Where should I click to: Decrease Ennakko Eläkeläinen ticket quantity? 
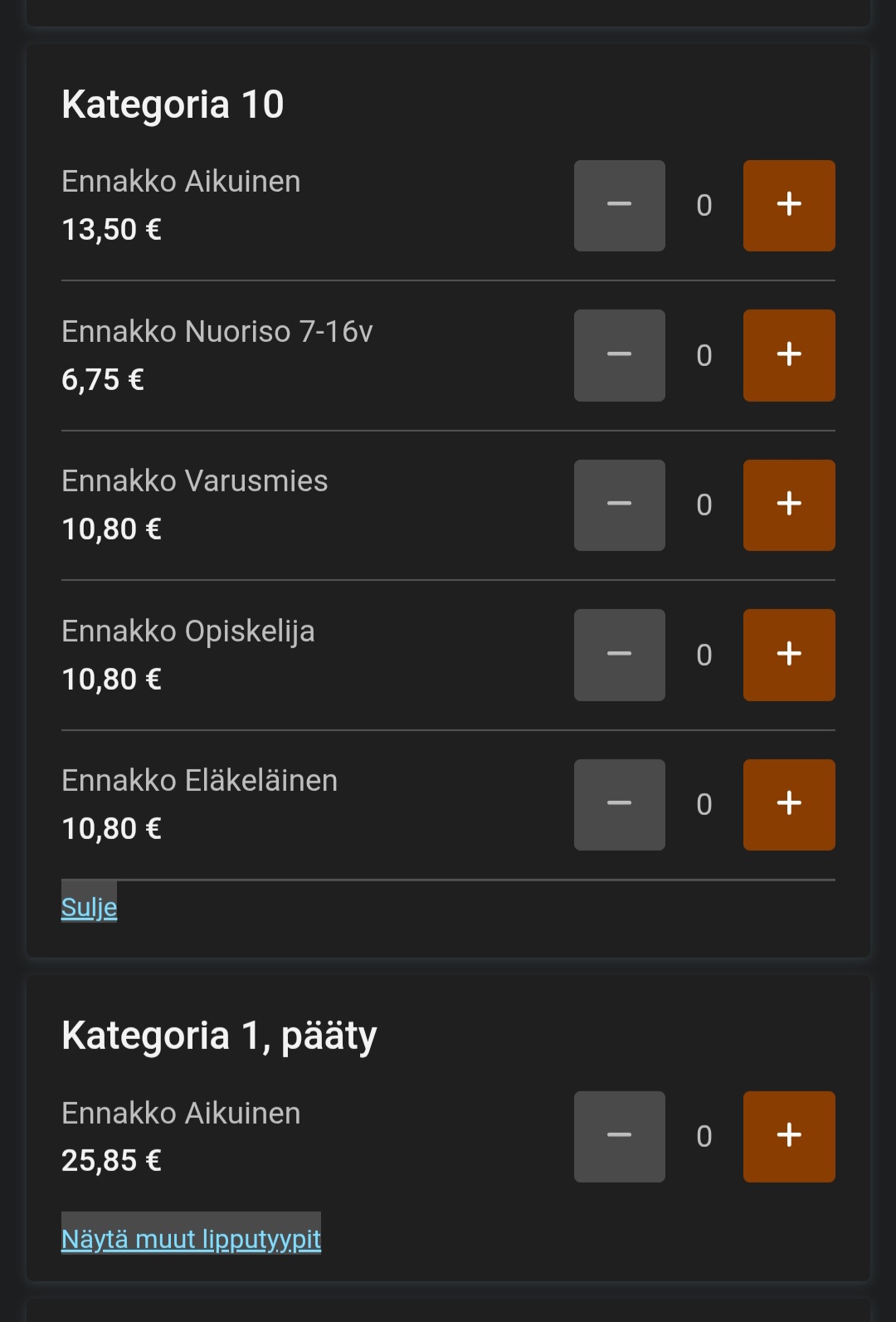pos(619,804)
